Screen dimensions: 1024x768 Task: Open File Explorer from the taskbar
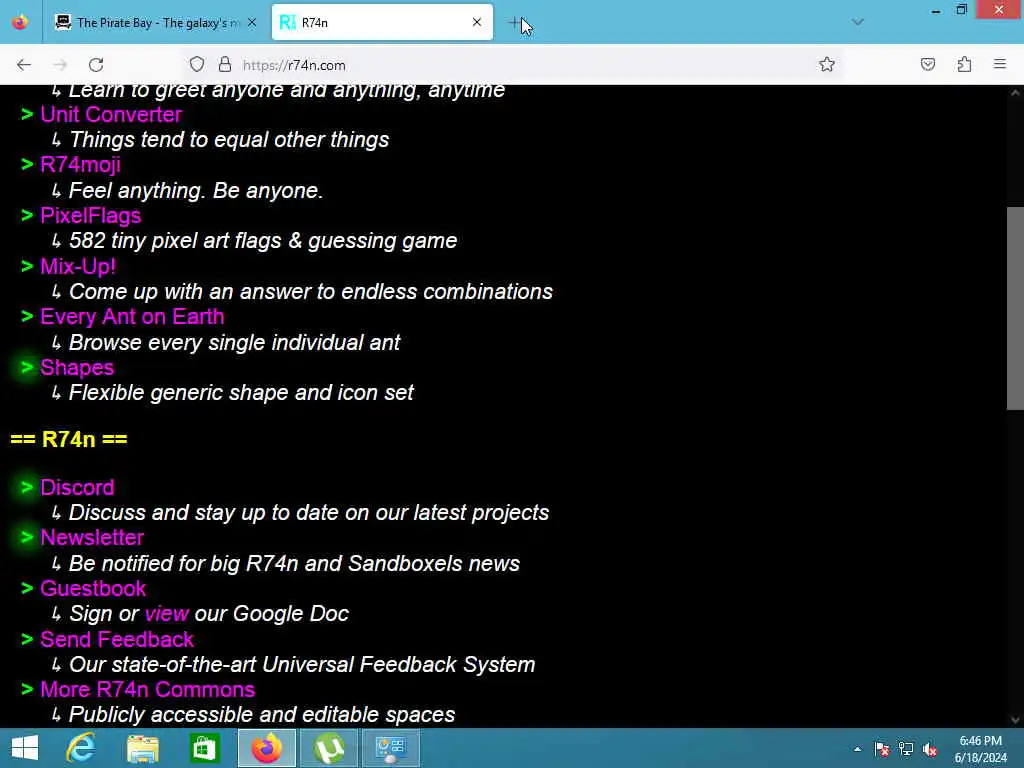[x=142, y=748]
